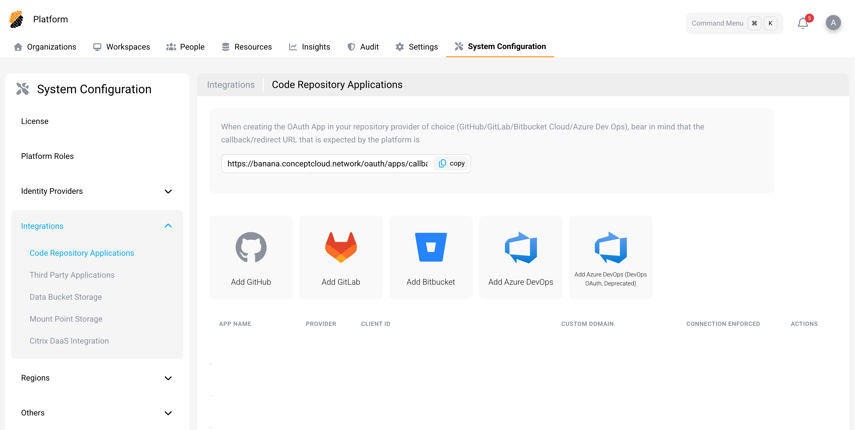Image resolution: width=855 pixels, height=430 pixels.
Task: Select the System Configuration tab
Action: [500, 46]
